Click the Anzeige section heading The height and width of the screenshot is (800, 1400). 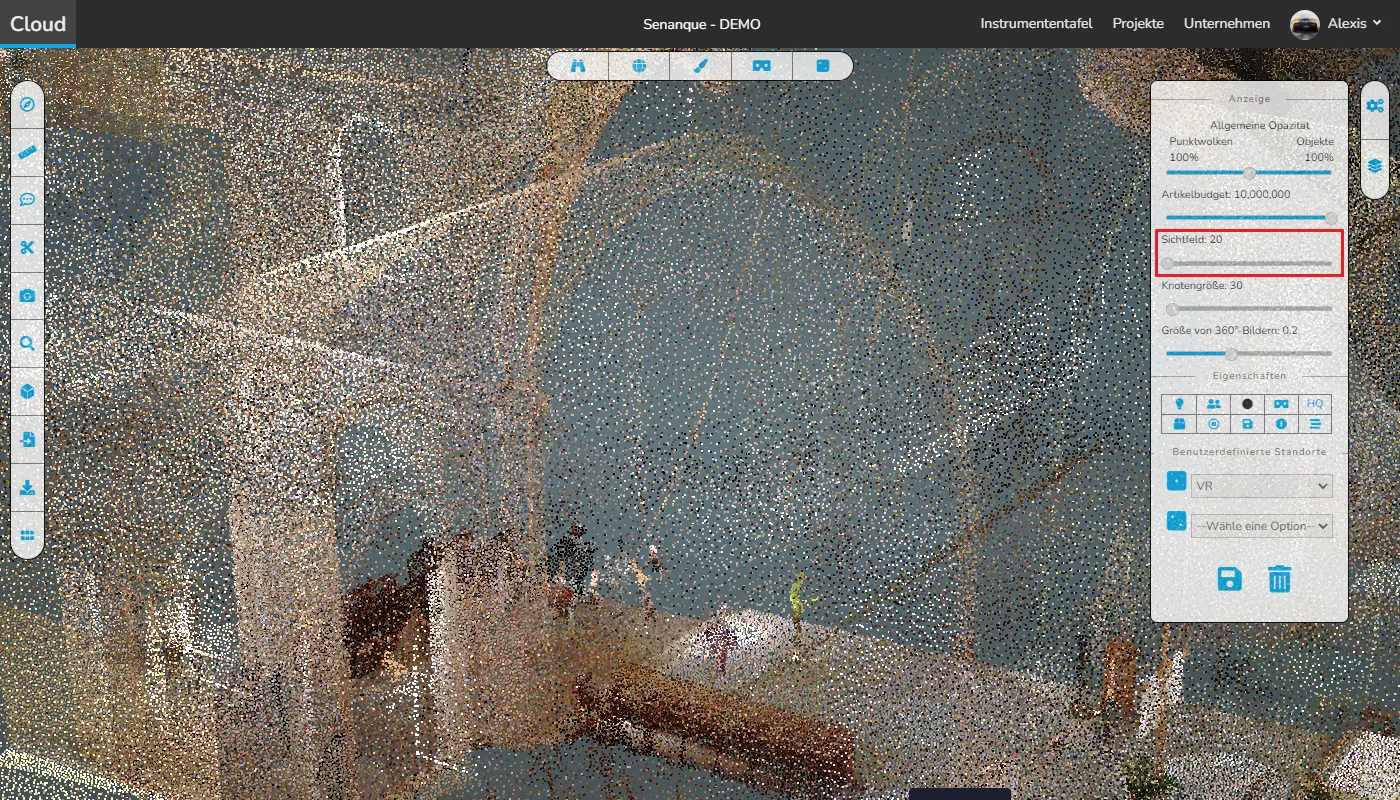pos(1250,99)
